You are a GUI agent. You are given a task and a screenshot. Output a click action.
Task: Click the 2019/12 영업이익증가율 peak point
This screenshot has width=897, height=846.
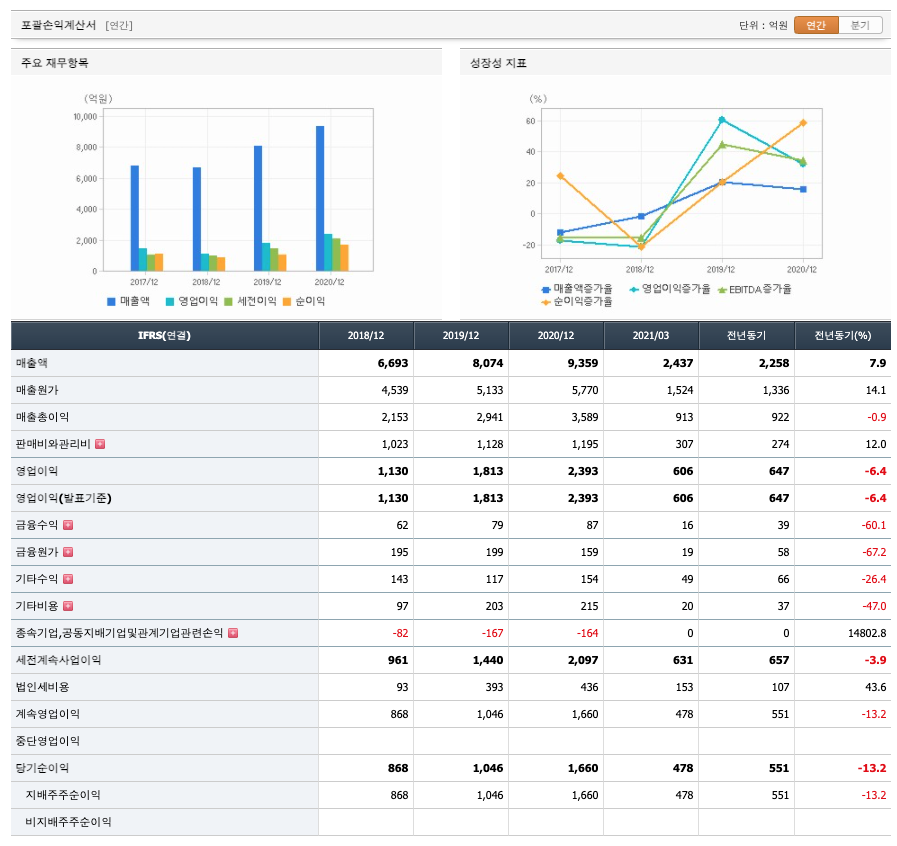tap(722, 120)
